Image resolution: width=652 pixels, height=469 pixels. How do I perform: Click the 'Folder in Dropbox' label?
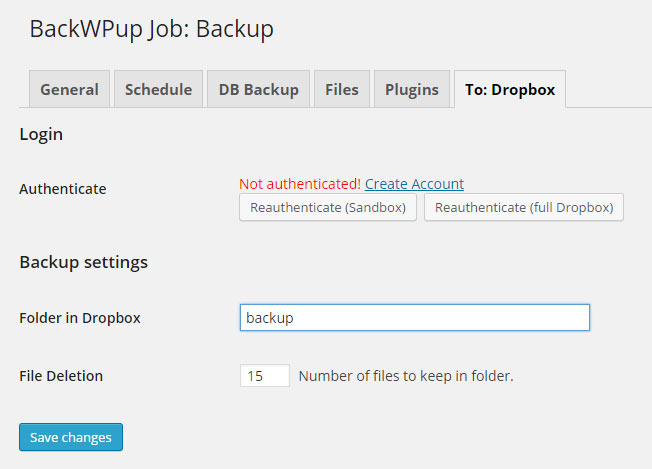pos(80,318)
